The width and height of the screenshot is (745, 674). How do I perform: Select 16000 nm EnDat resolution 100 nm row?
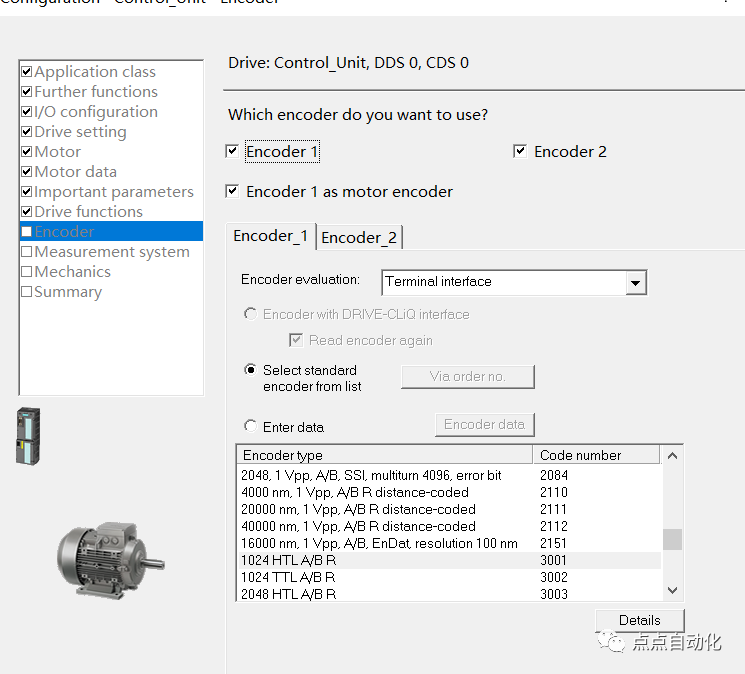(449, 543)
